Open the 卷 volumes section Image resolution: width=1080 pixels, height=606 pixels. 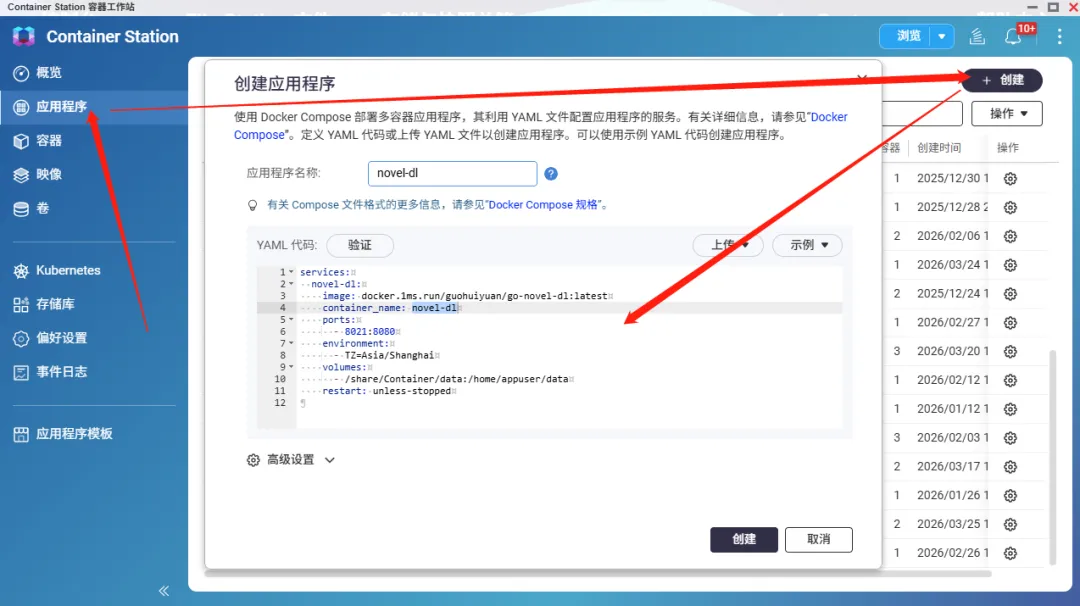coord(42,208)
